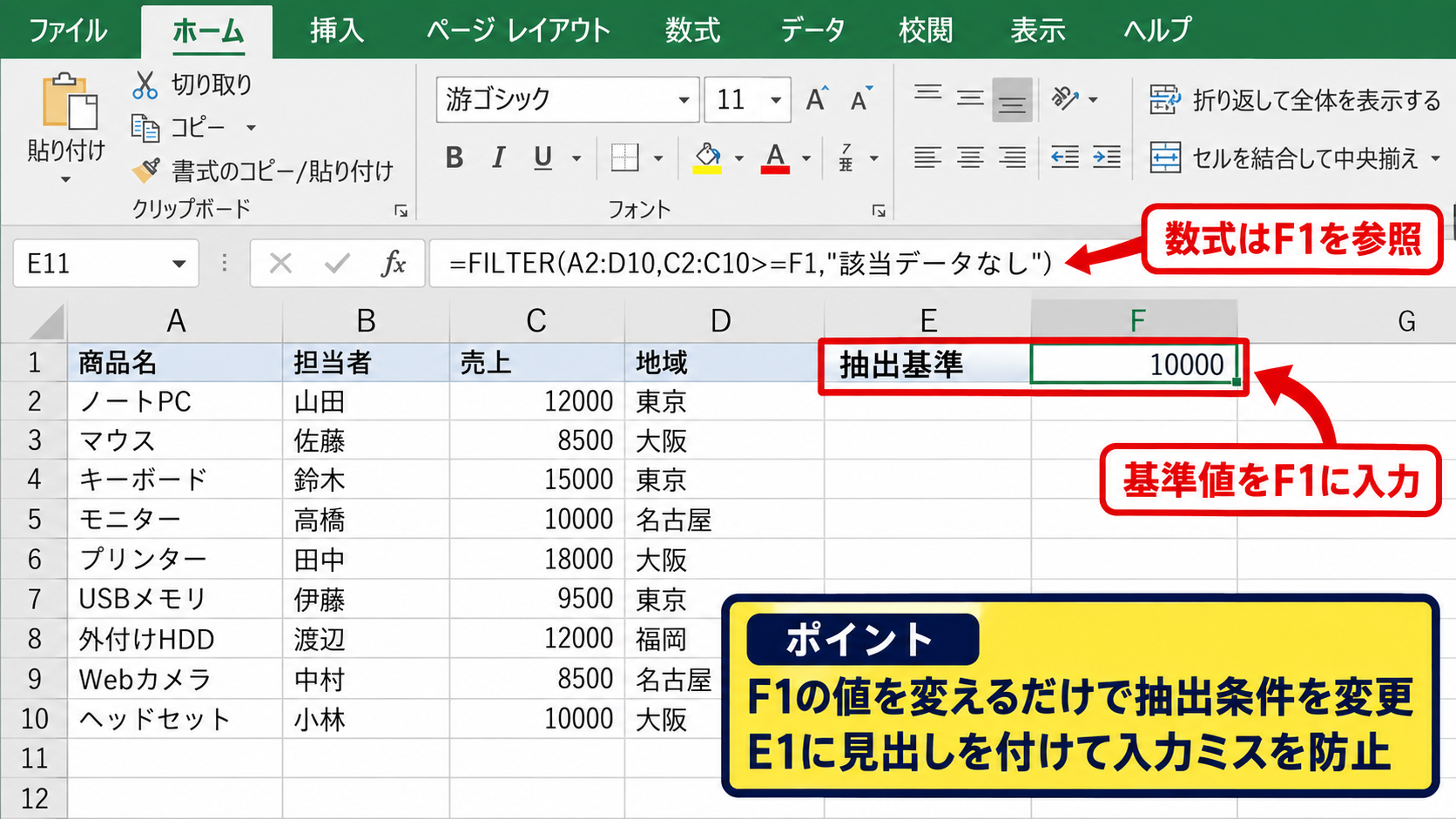The width and height of the screenshot is (1456, 819).
Task: Open the Name Box E11 dropdown arrow
Action: click(x=179, y=264)
